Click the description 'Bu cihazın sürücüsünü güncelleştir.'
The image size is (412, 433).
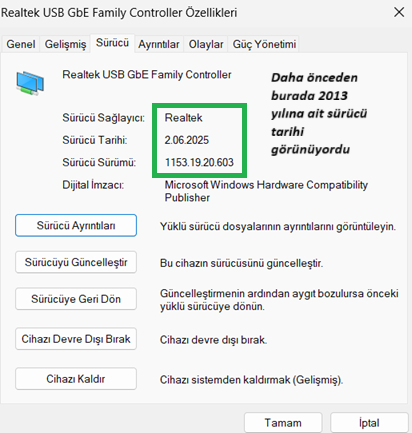[x=241, y=263]
